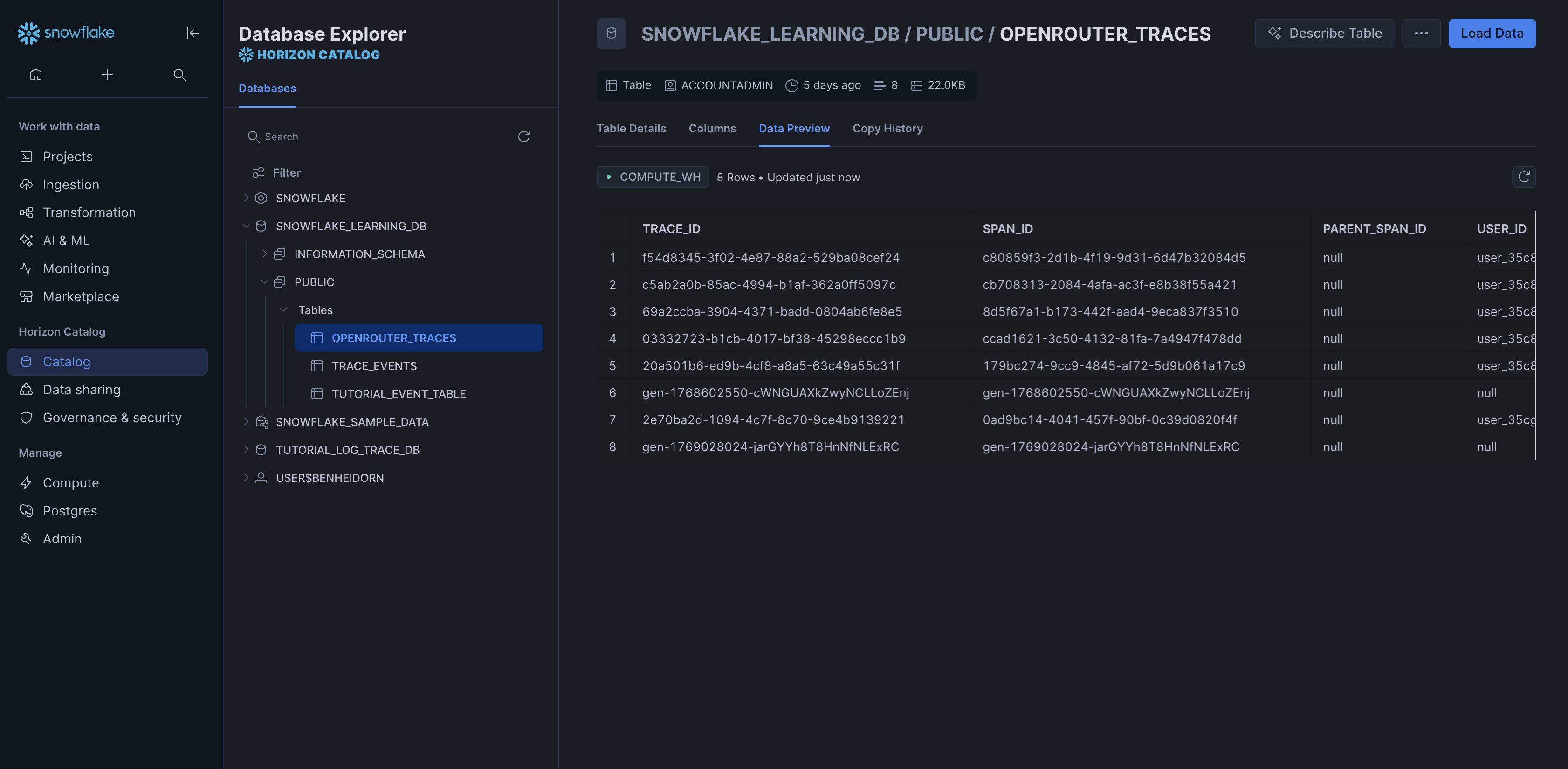This screenshot has height=769, width=1568.
Task: Click the Projects icon in sidebar
Action: point(26,157)
